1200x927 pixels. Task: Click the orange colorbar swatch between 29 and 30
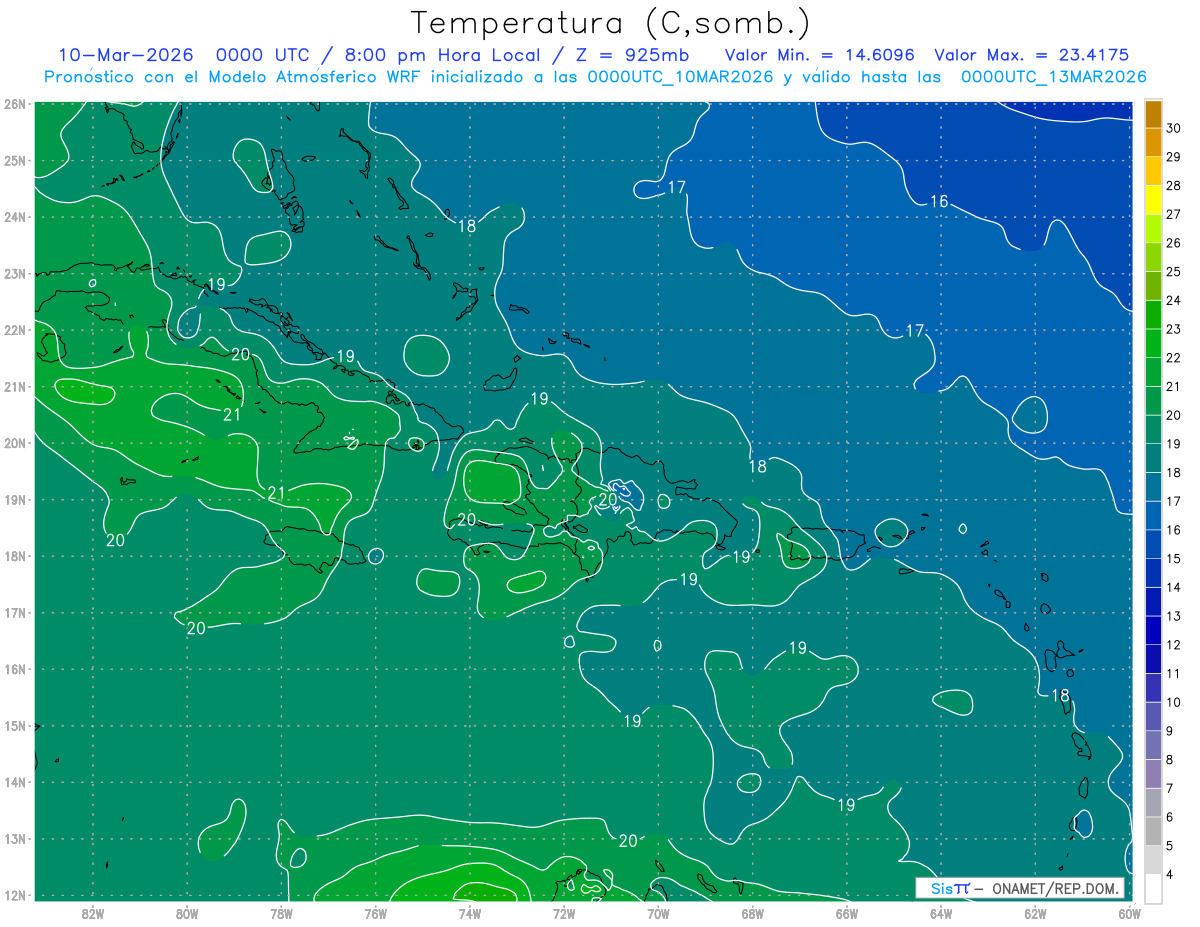[x=1153, y=142]
